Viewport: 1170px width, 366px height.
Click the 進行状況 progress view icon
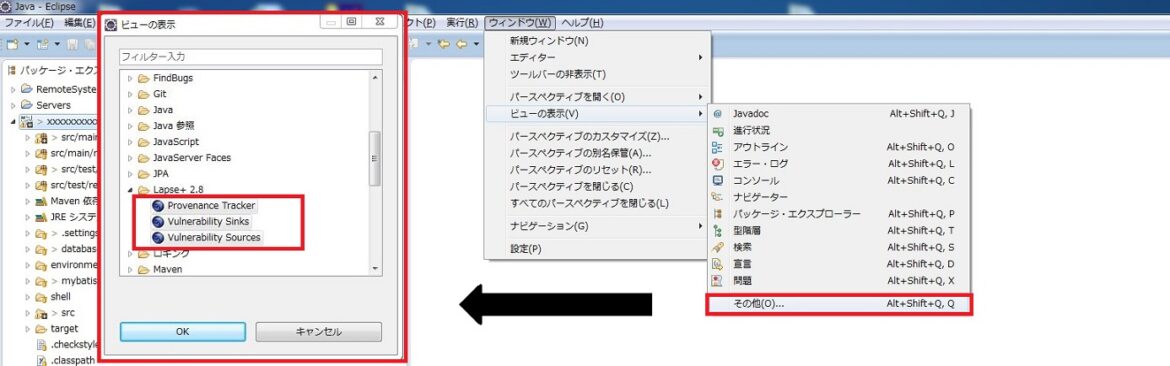[718, 130]
